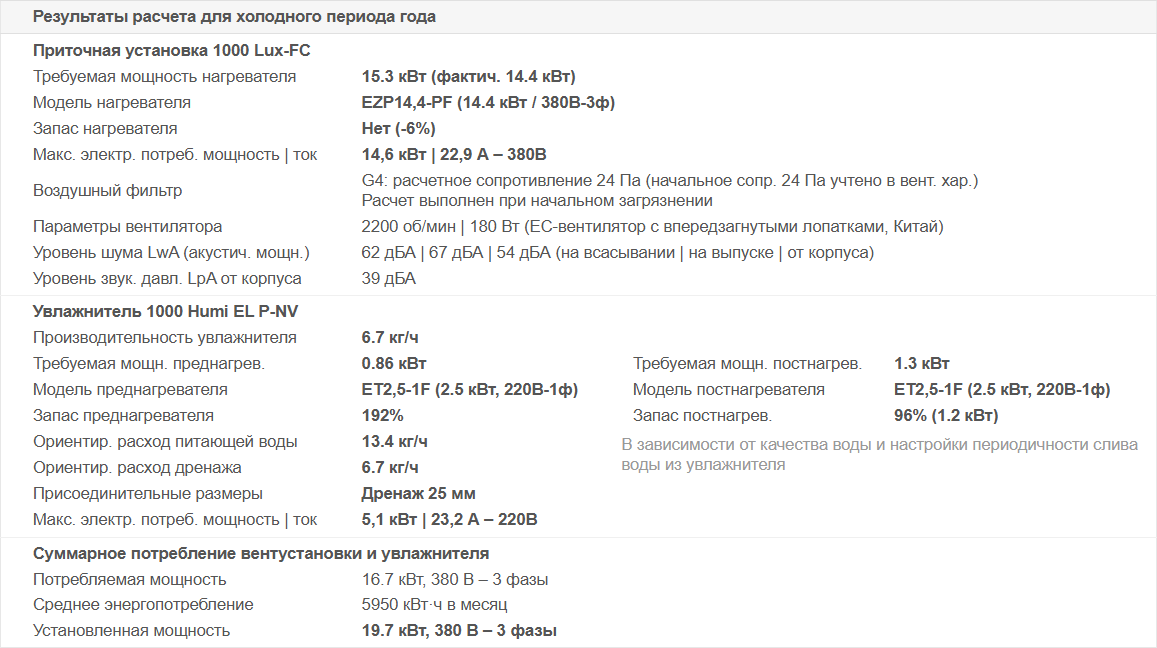
Task: Click the humidifier capacity label 'Производительность увлажнителя'
Action: [x=164, y=338]
